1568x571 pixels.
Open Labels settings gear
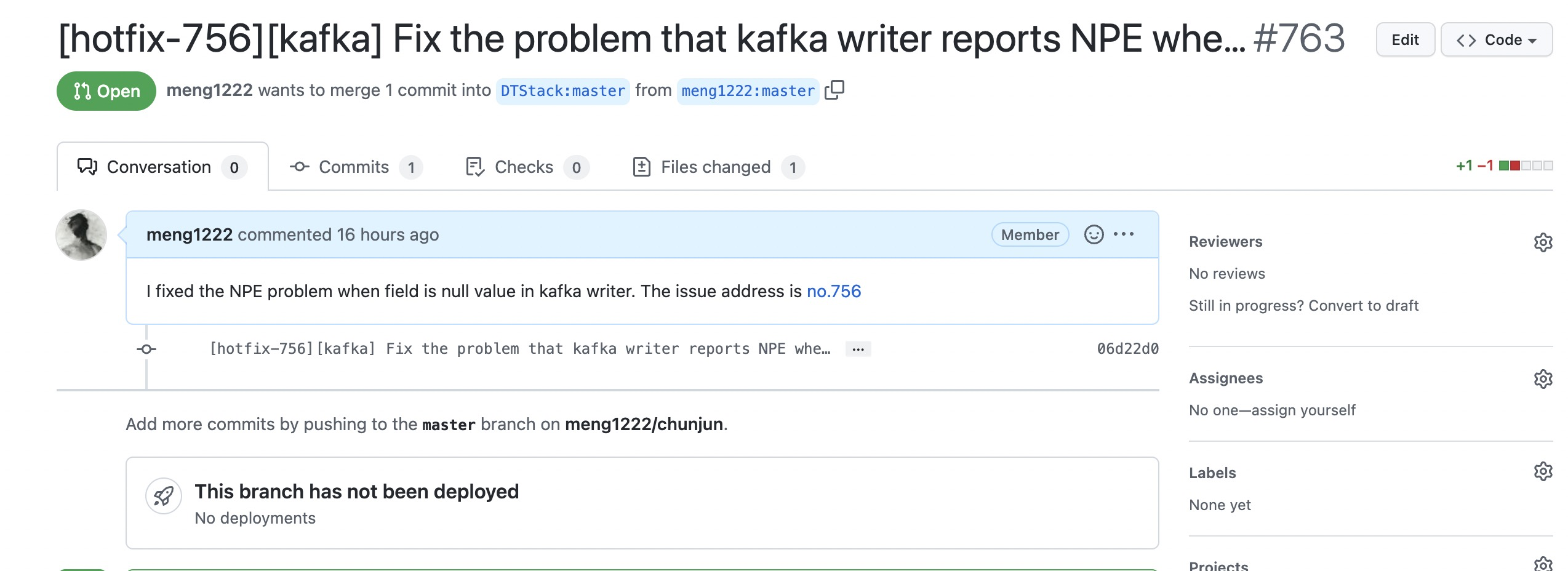click(1542, 472)
